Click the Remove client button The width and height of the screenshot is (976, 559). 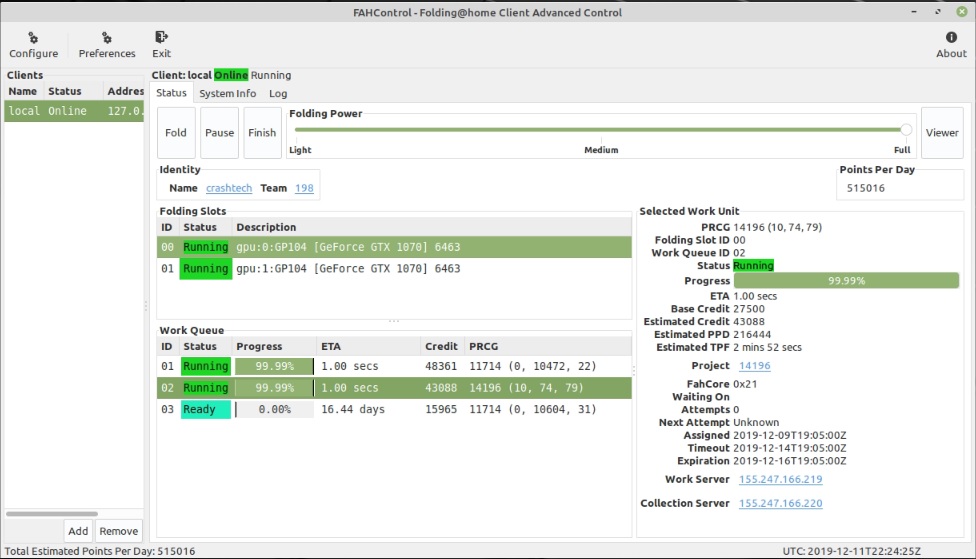coord(118,531)
